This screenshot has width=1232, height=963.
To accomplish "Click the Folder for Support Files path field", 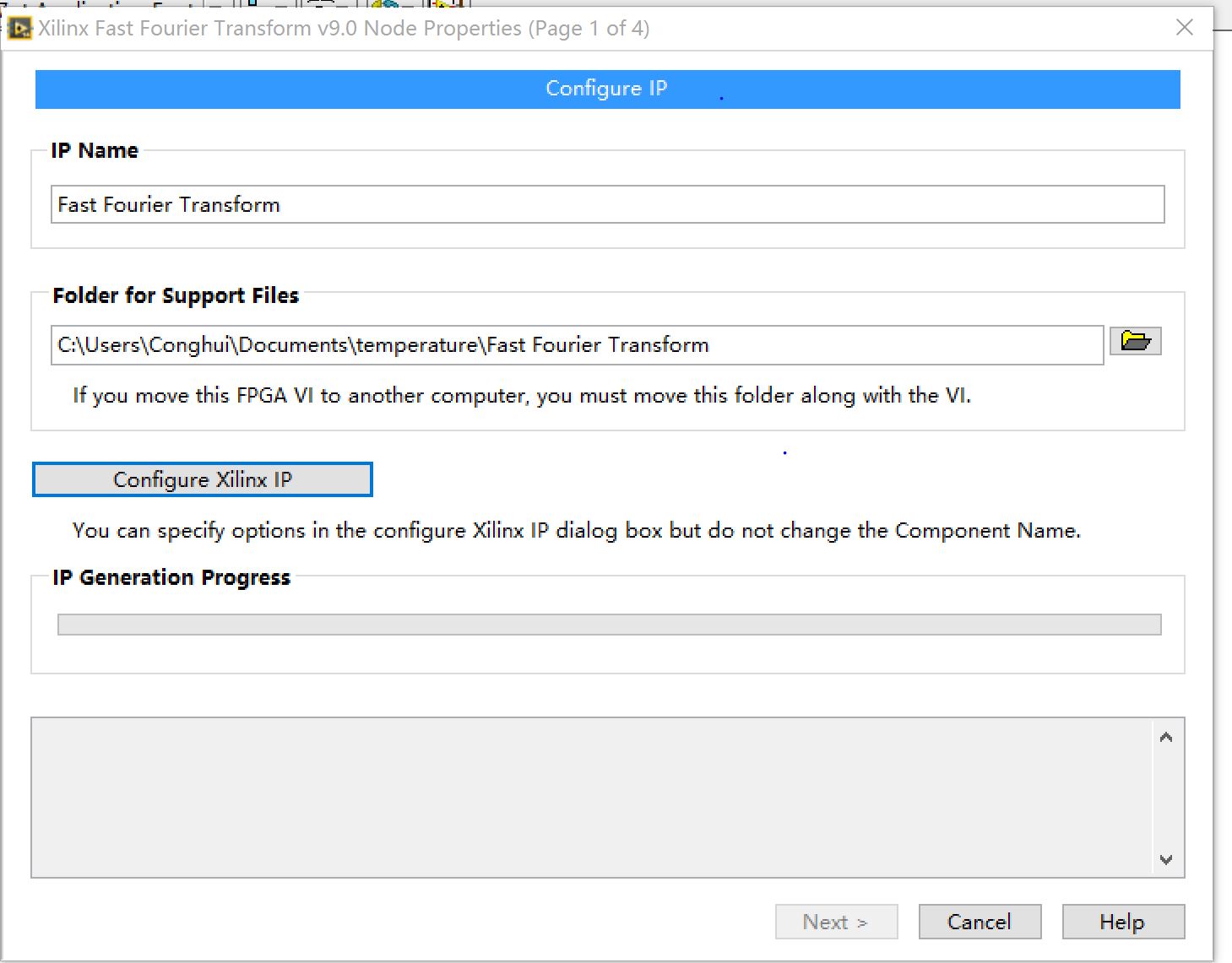I will tap(577, 345).
